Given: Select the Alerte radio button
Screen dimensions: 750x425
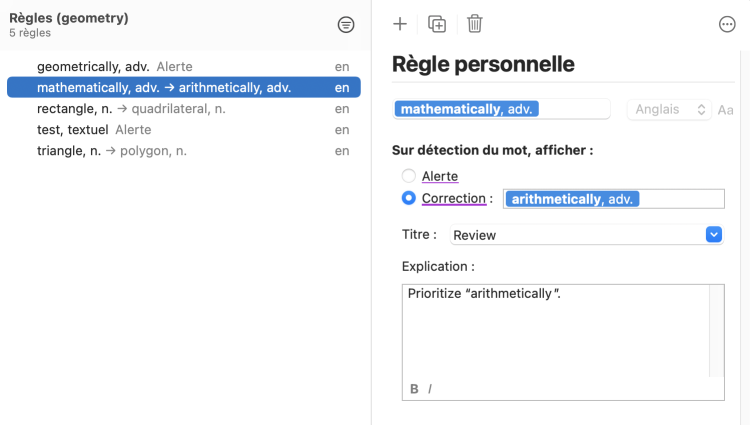Looking at the screenshot, I should pyautogui.click(x=409, y=176).
